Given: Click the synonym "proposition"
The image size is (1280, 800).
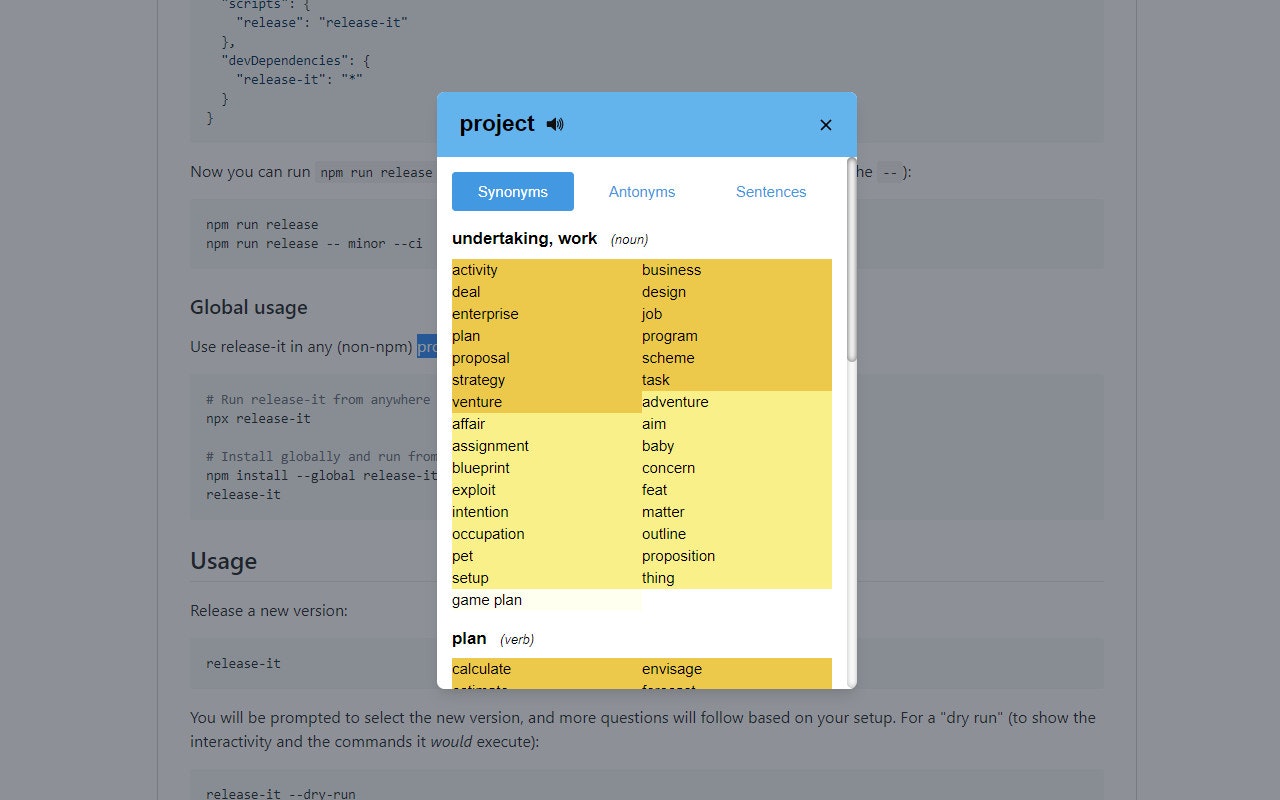Looking at the screenshot, I should coord(678,556).
